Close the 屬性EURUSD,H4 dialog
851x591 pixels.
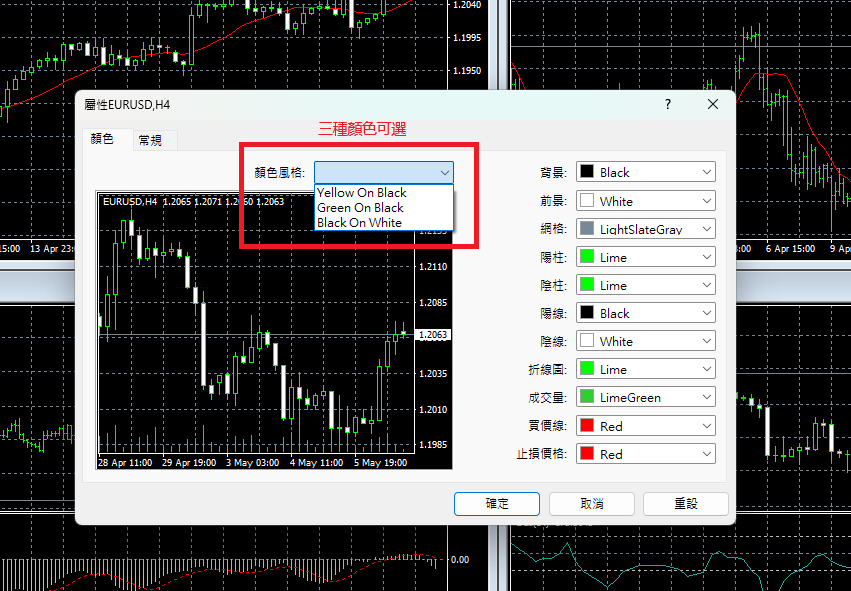(713, 104)
